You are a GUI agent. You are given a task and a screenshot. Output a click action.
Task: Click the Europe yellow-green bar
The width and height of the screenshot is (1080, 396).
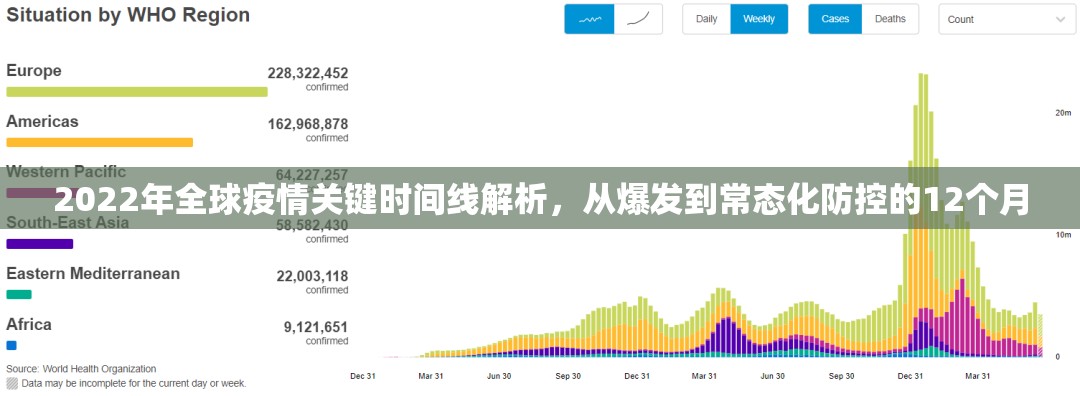136,92
